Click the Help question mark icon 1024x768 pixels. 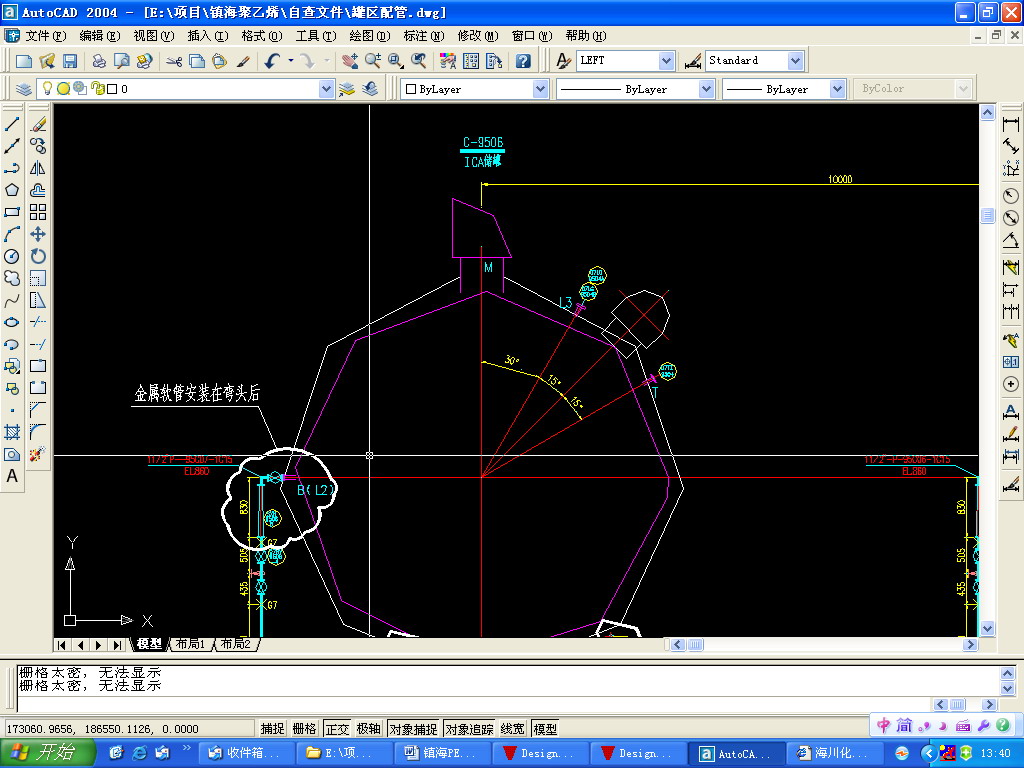click(523, 61)
